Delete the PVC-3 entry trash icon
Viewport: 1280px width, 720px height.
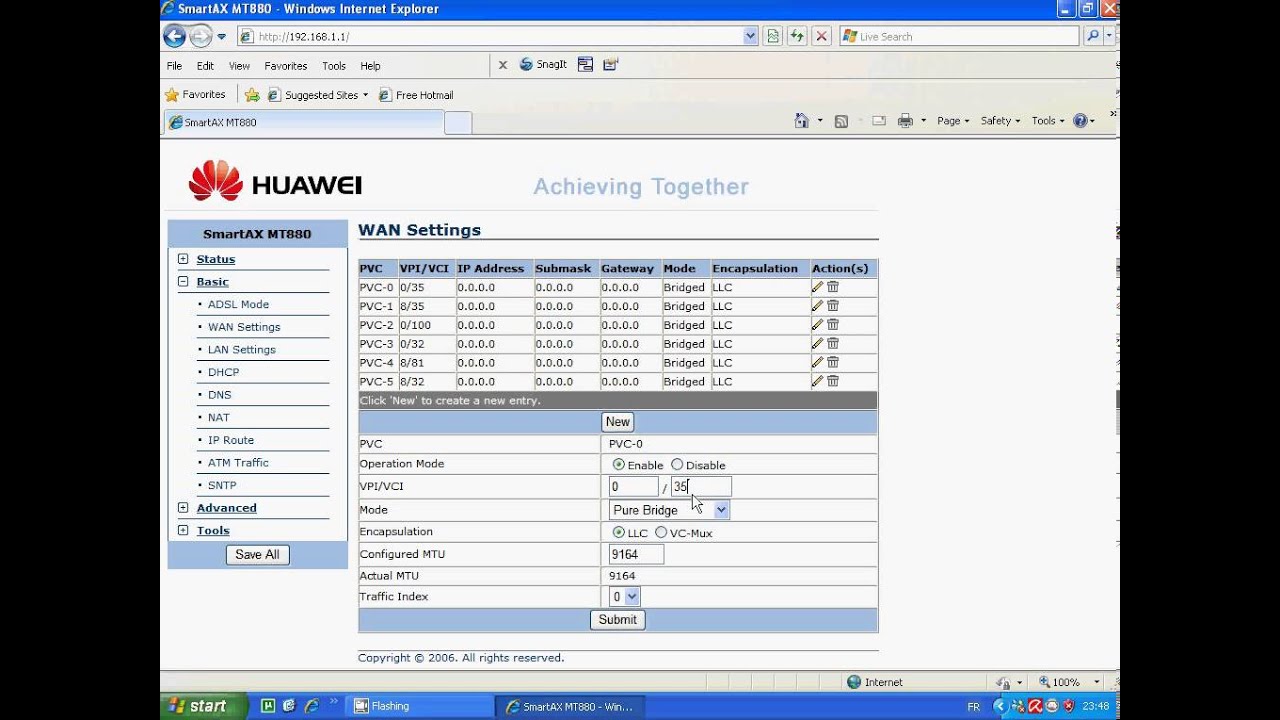point(833,343)
